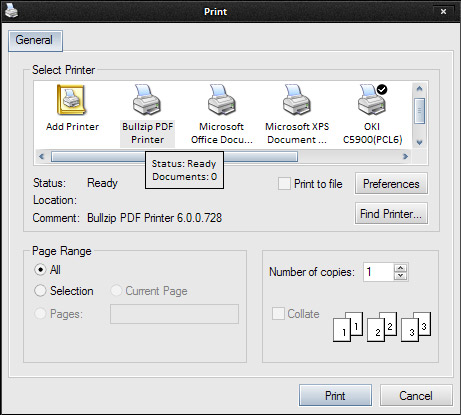Select Microsoft Office Document printer icon
This screenshot has width=461, height=415.
[x=222, y=100]
